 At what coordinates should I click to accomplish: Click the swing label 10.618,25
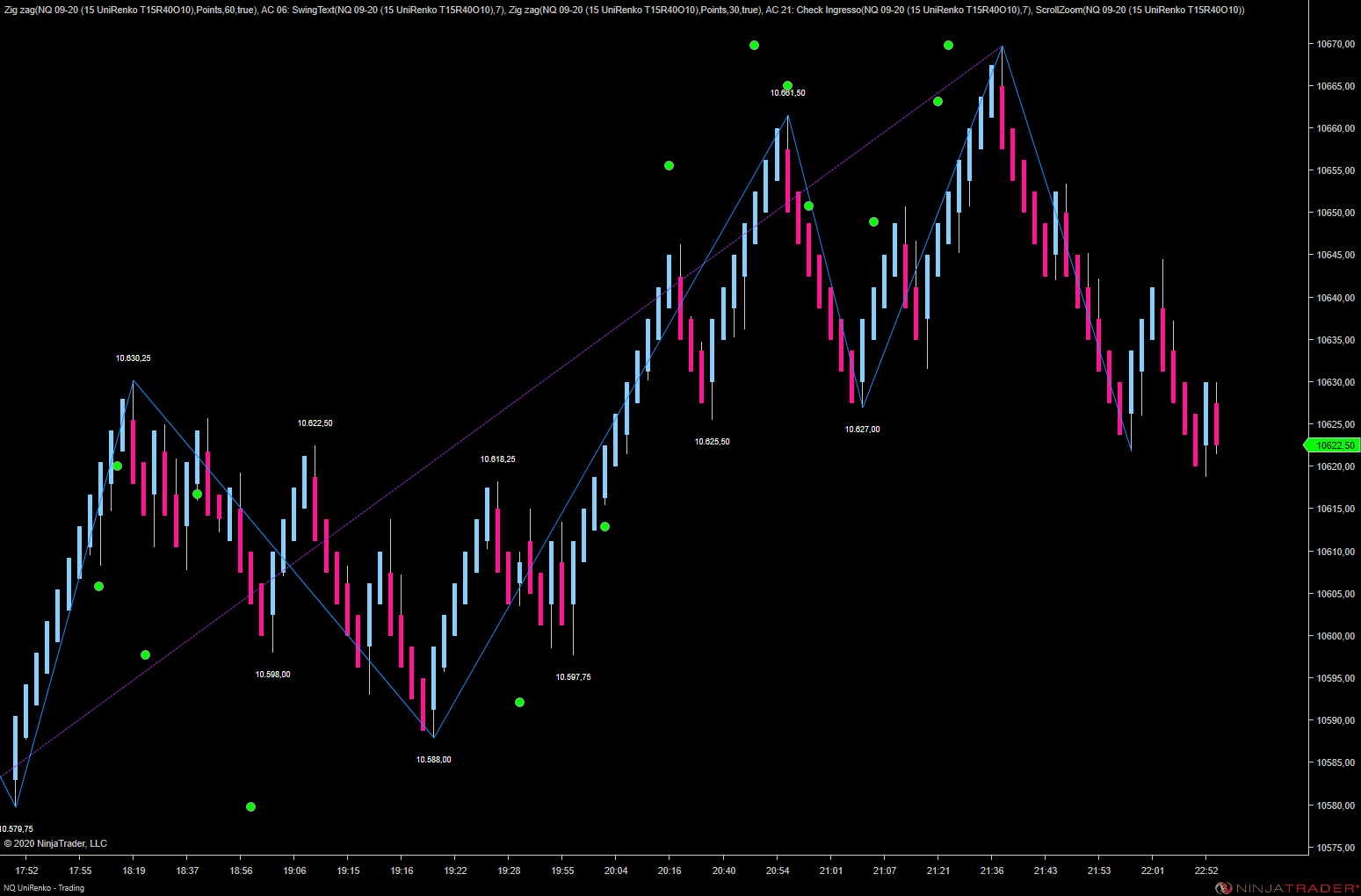[x=497, y=459]
